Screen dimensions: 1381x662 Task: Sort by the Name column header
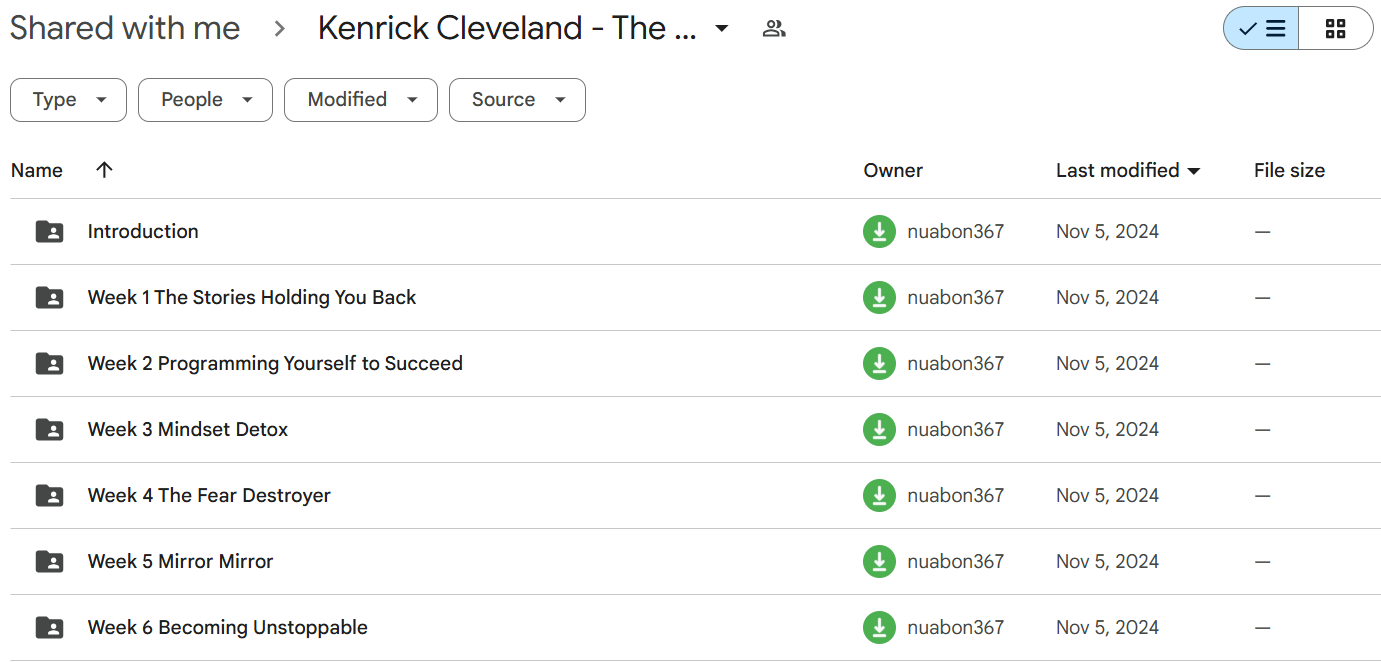point(37,170)
